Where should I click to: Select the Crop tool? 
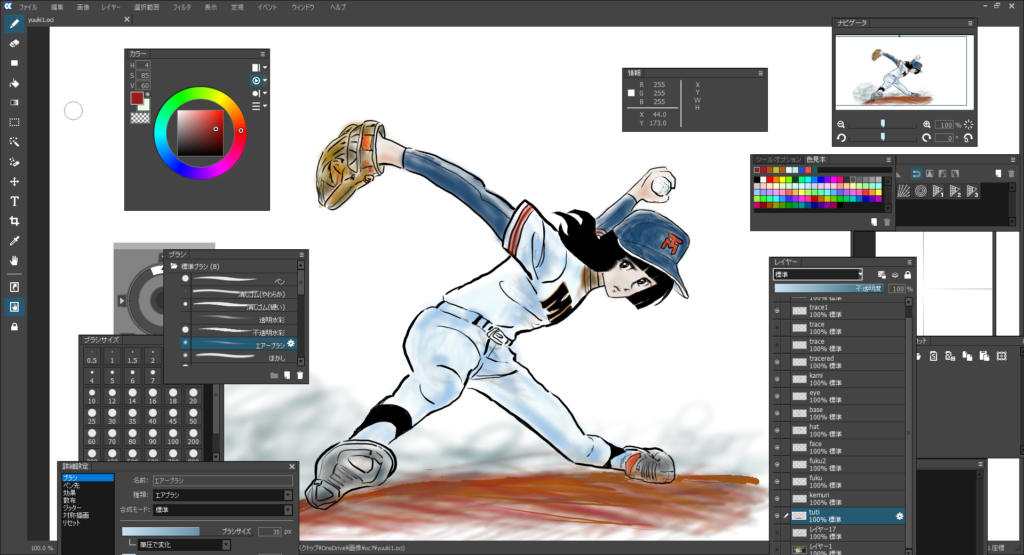pyautogui.click(x=14, y=221)
